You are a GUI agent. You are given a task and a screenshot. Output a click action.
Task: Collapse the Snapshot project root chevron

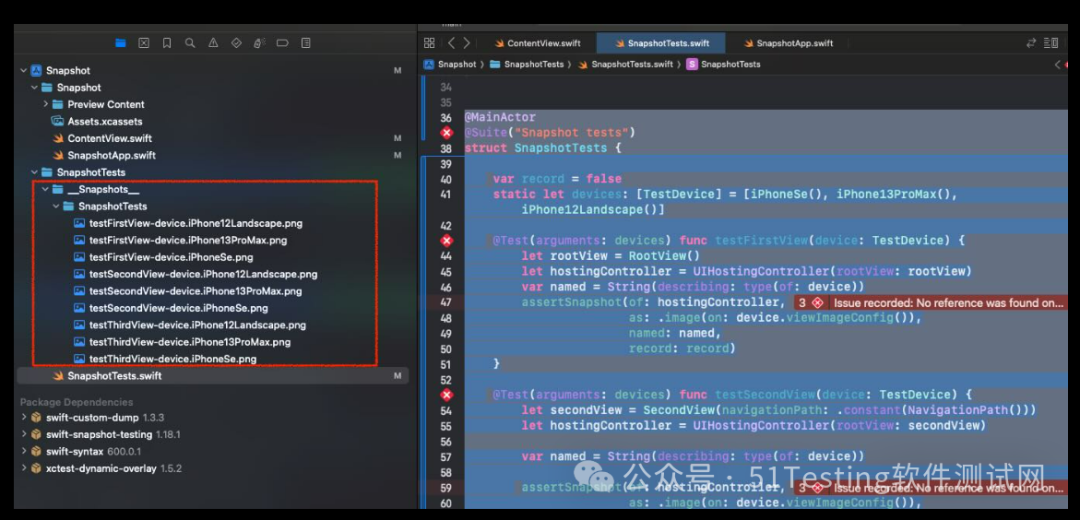(x=23, y=70)
